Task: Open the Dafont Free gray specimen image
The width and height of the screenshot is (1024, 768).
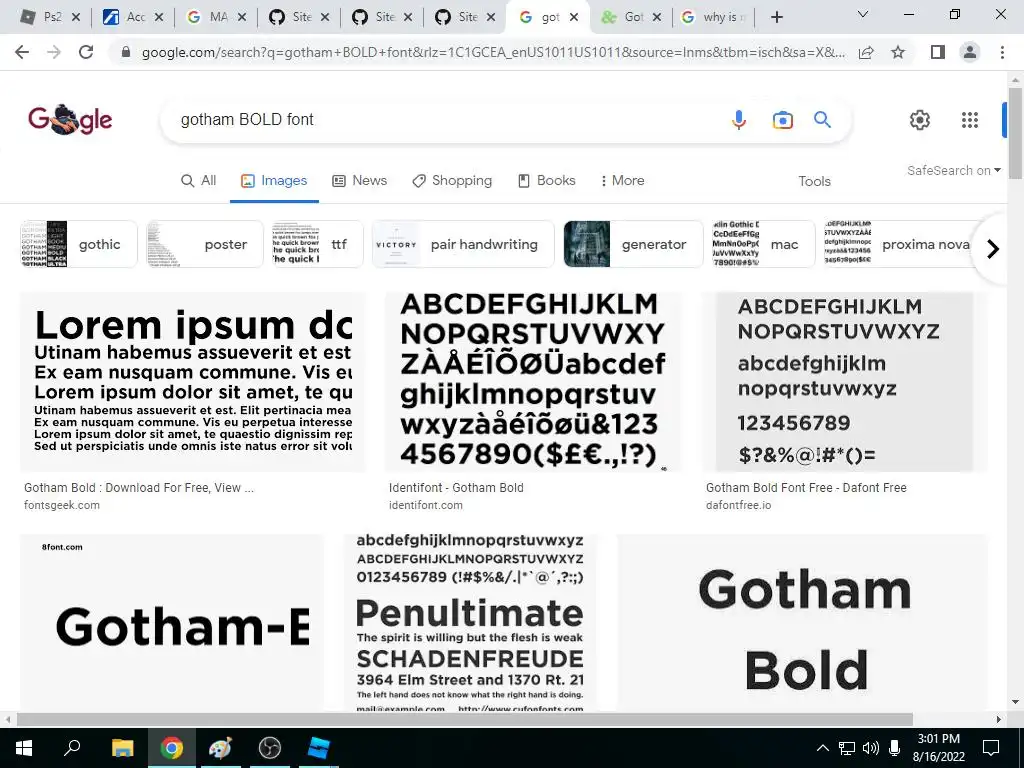Action: pyautogui.click(x=844, y=382)
